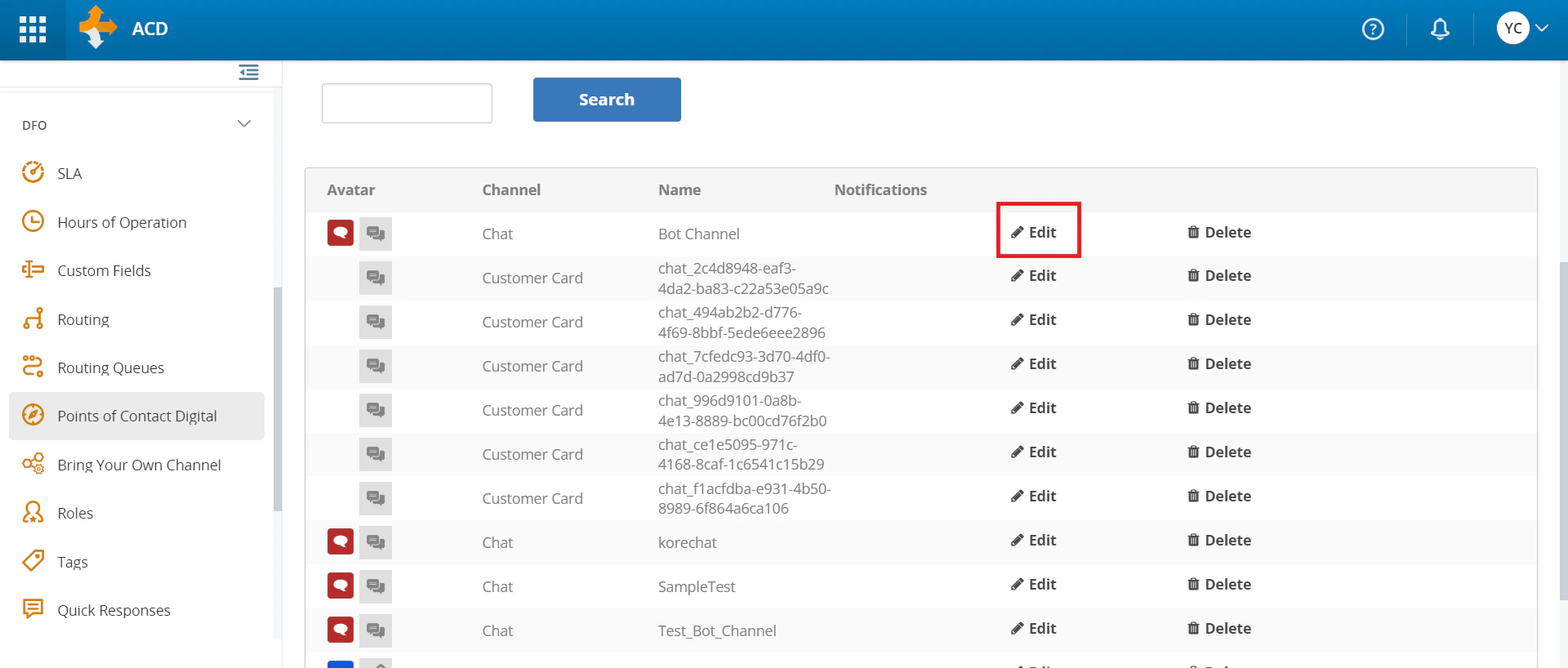
Task: Click the gray chat icon in Bot Channel row
Action: tap(376, 234)
